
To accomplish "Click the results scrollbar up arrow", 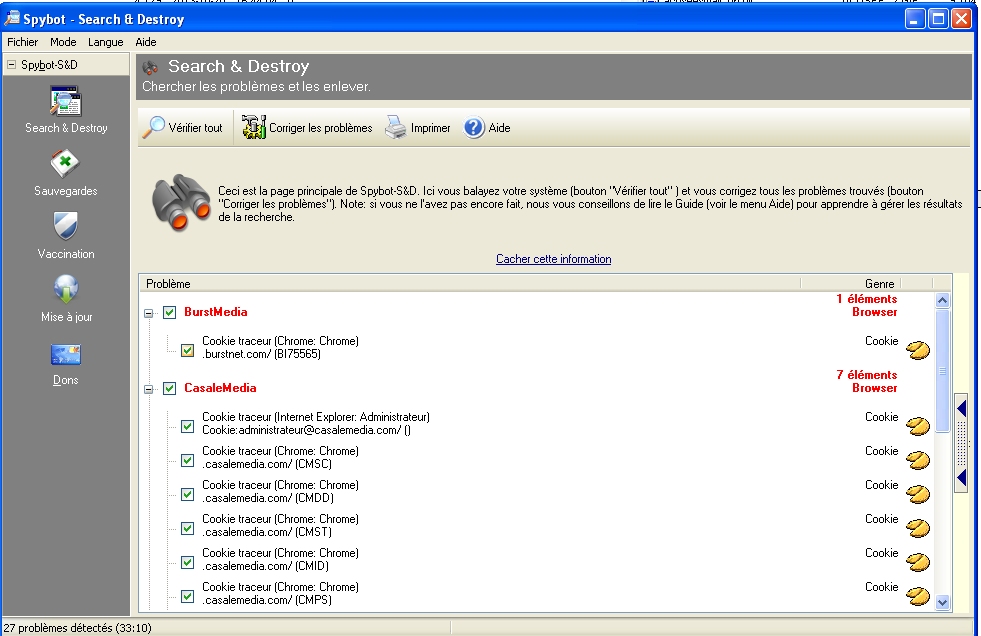I will coord(942,301).
